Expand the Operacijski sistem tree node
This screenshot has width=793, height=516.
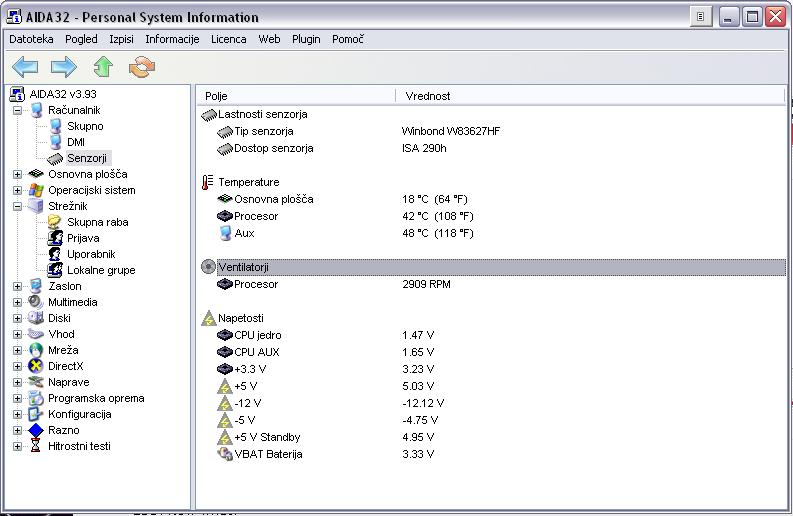point(17,191)
